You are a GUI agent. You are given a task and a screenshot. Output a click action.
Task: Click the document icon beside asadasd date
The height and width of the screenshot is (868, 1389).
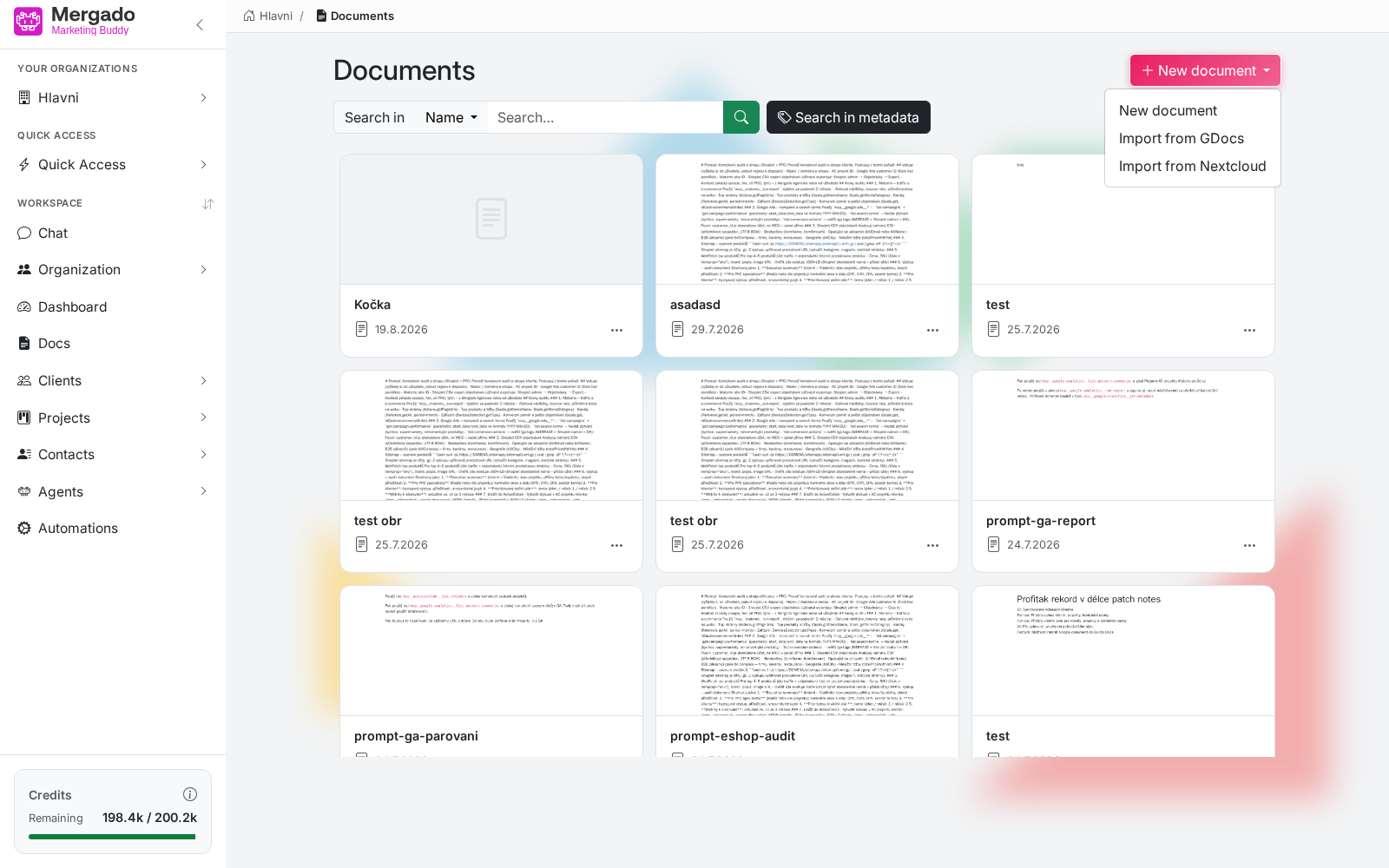click(x=677, y=329)
